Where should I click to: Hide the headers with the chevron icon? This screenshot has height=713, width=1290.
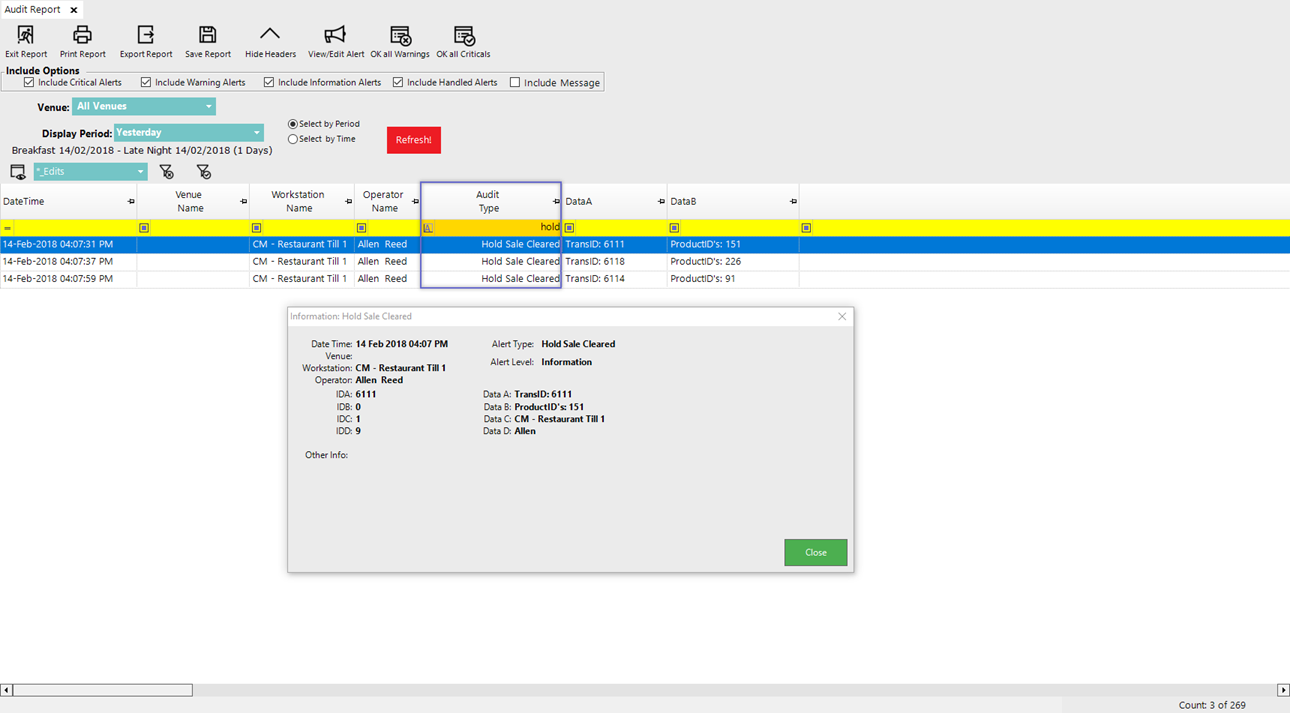tap(270, 36)
